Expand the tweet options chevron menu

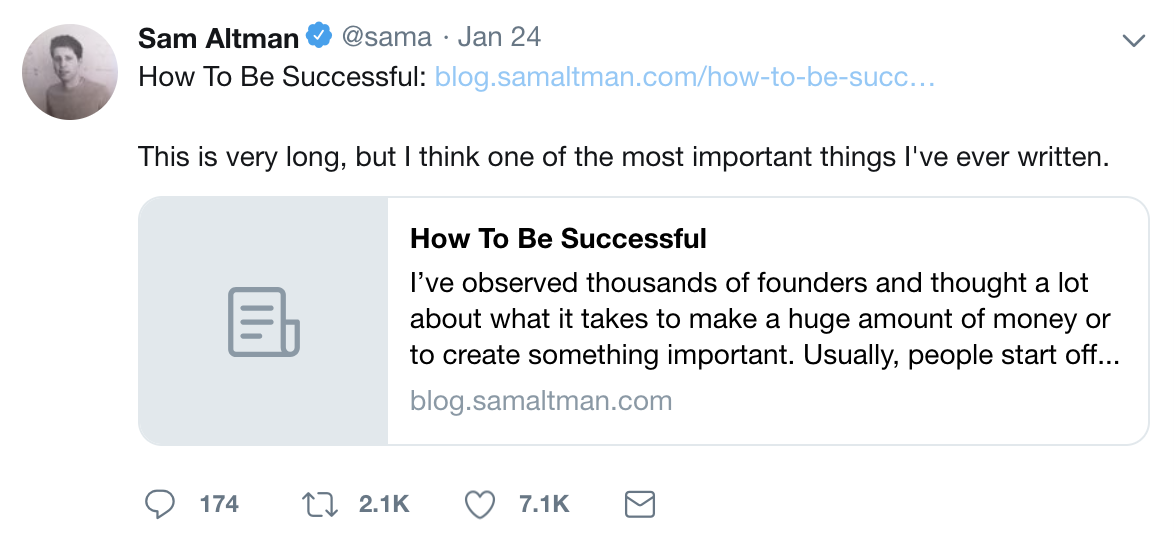(x=1134, y=40)
